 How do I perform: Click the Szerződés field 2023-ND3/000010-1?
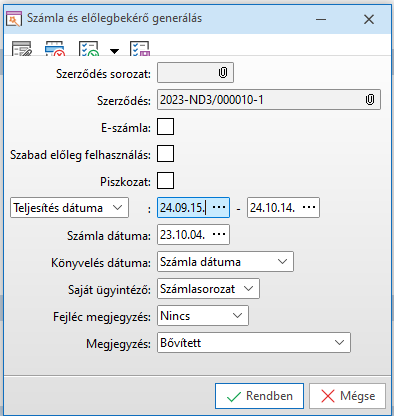pyautogui.click(x=269, y=99)
